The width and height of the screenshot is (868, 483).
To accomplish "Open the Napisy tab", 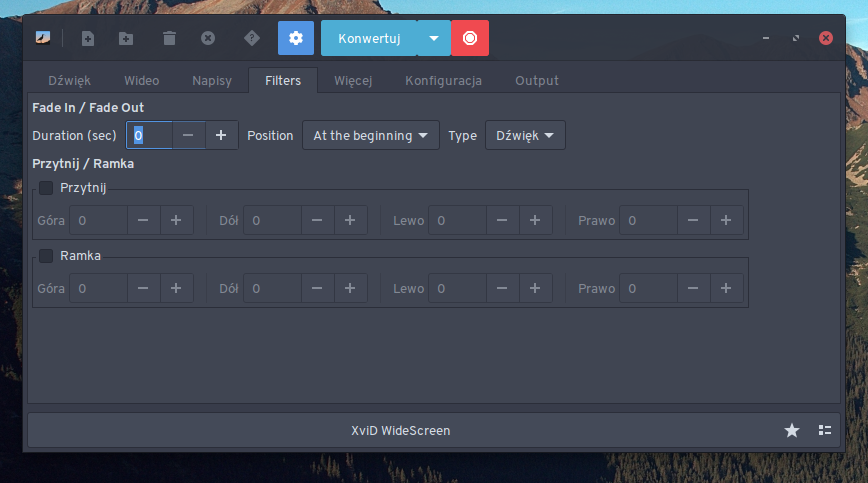I will [212, 81].
